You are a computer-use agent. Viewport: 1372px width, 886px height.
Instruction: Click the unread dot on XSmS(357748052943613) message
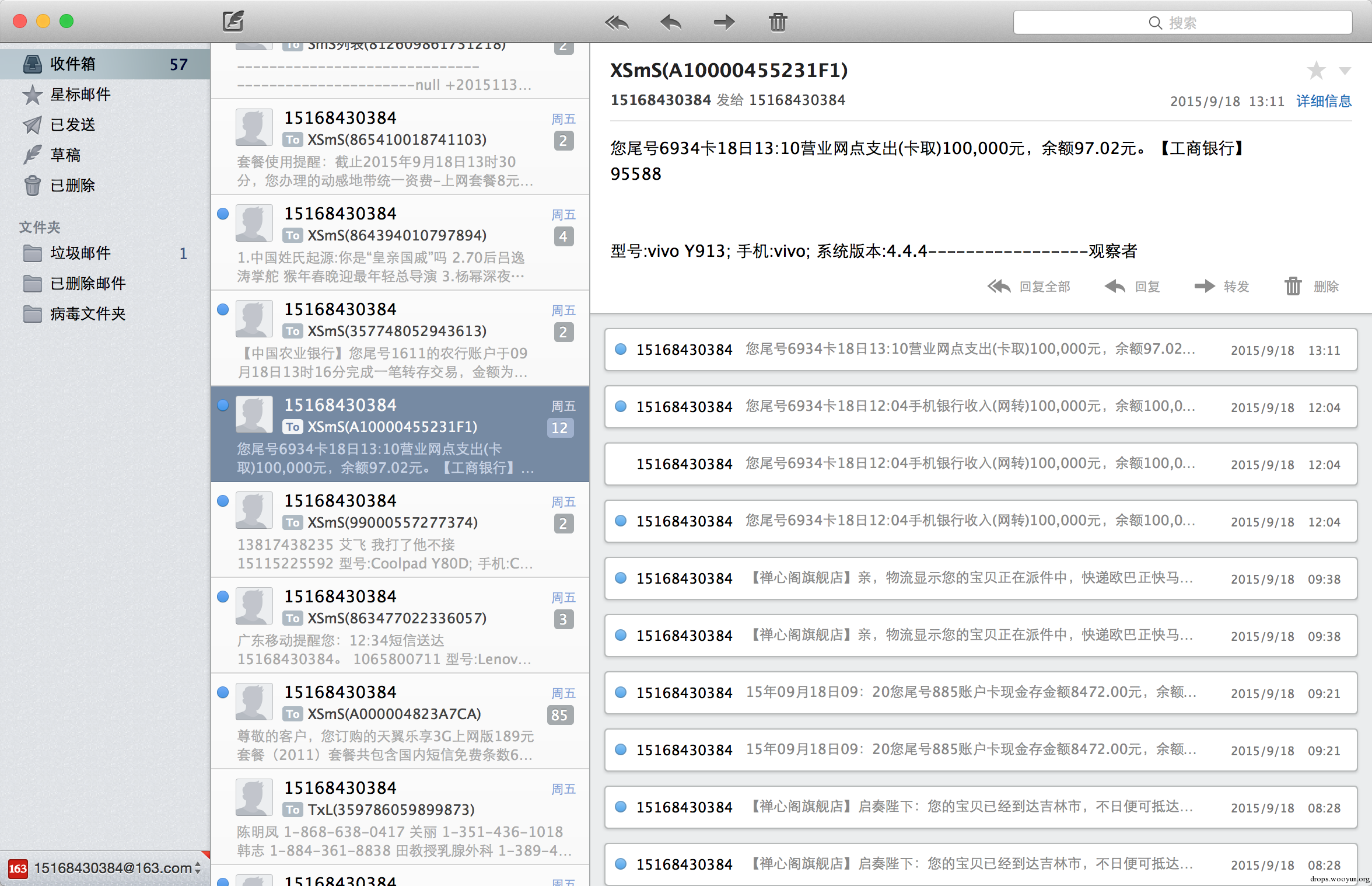click(x=223, y=309)
